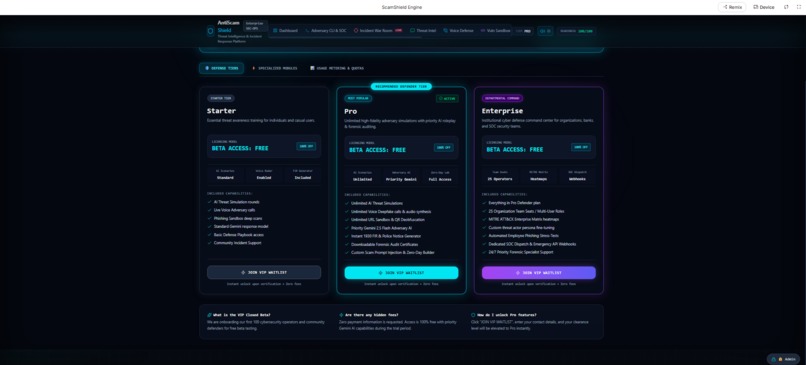
Task: Click 'Are there any hidden fees?' question
Action: click(x=372, y=315)
